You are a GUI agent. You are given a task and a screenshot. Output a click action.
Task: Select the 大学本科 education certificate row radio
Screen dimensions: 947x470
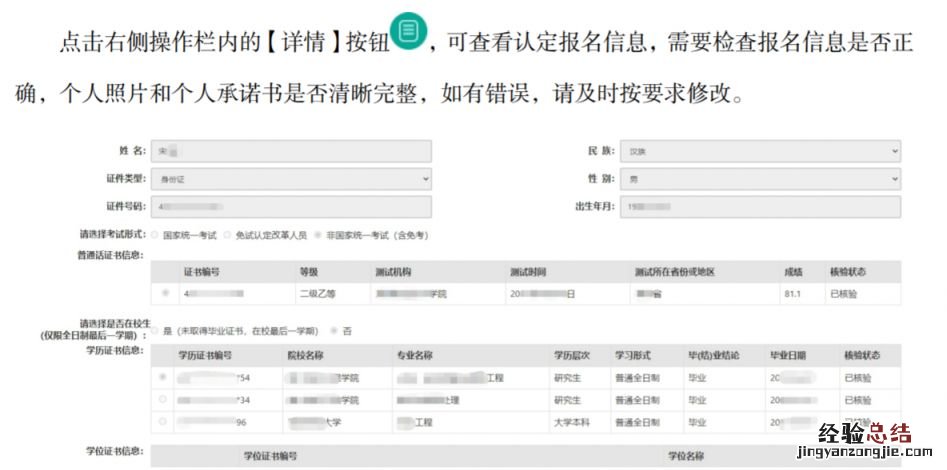[163, 422]
